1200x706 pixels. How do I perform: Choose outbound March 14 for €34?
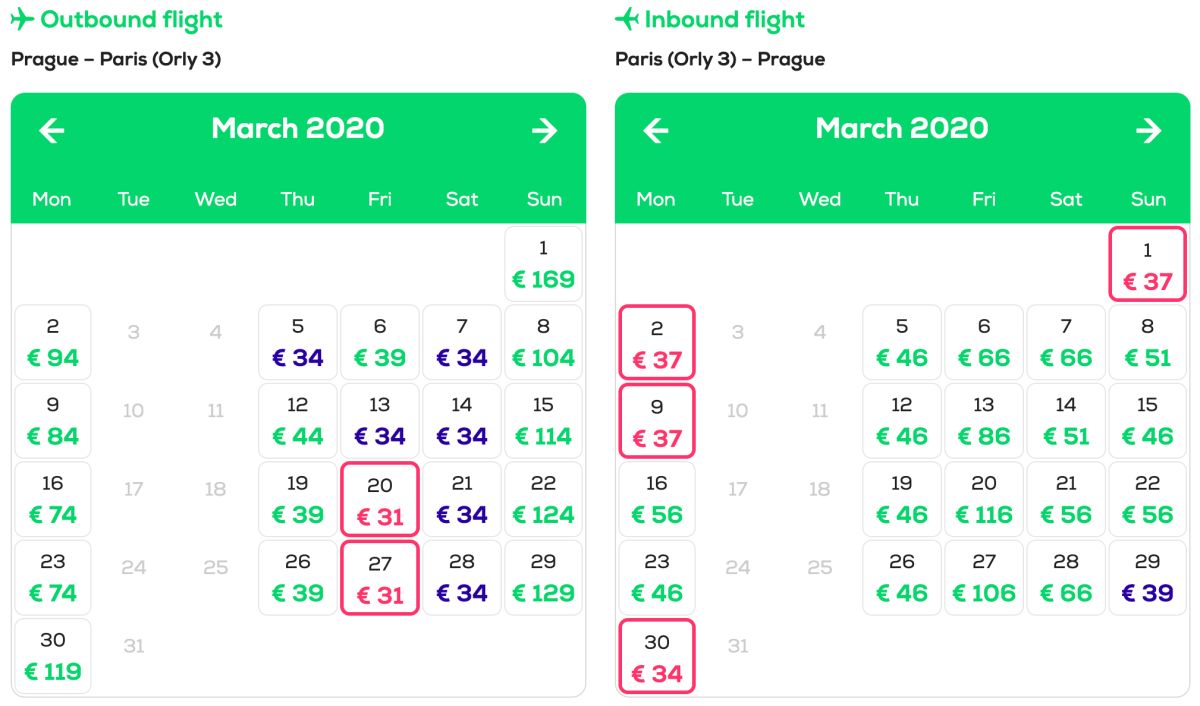point(462,421)
